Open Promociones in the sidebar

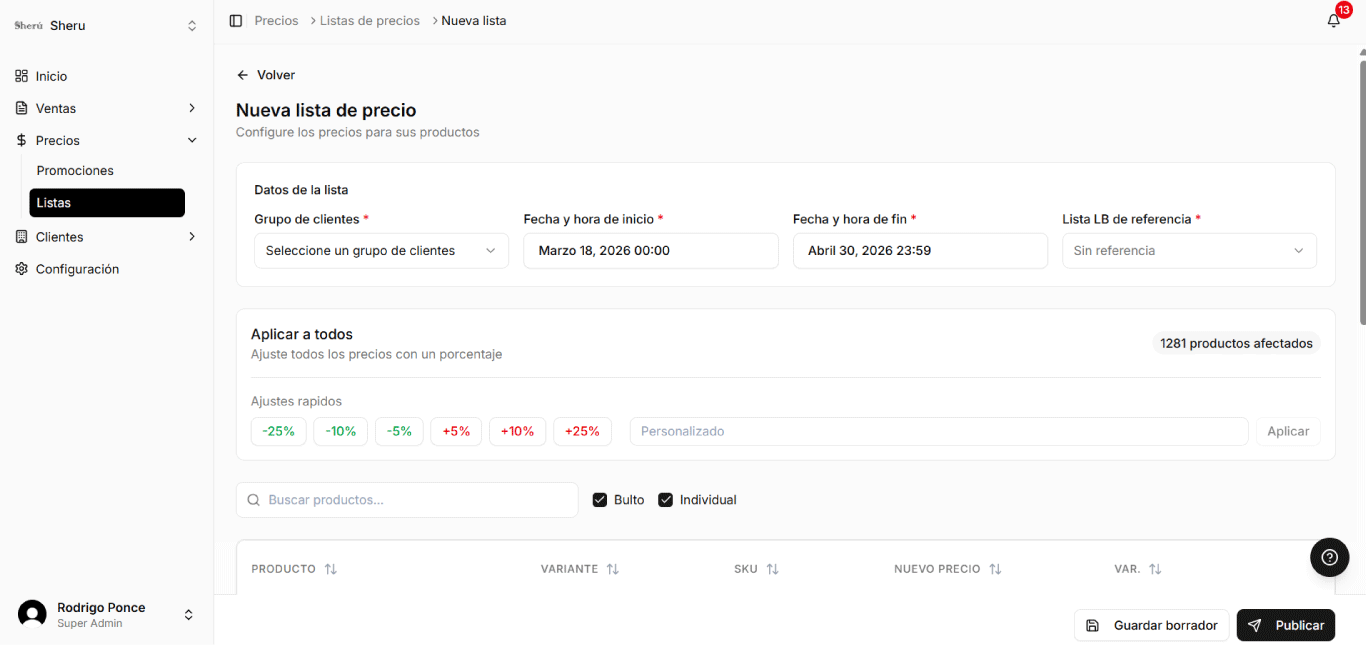click(x=75, y=171)
